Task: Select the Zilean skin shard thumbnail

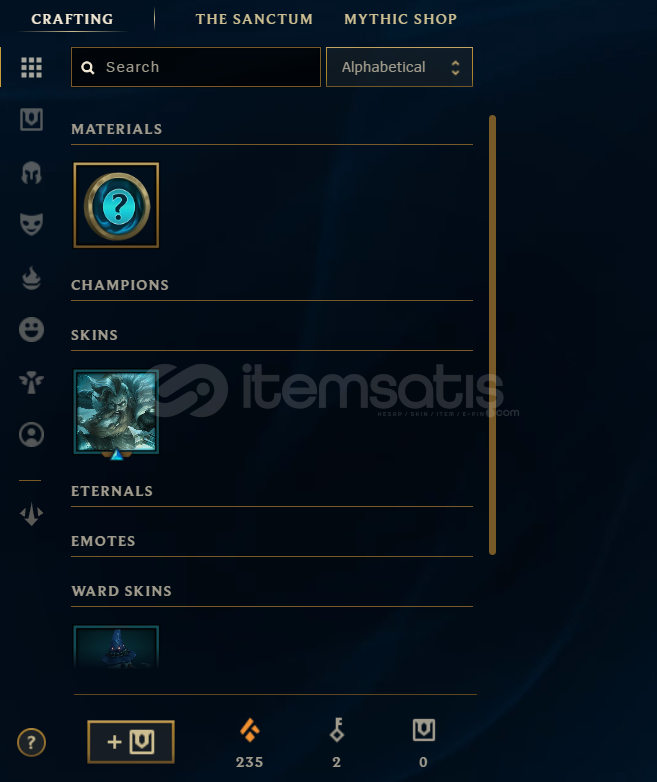Action: [x=116, y=412]
